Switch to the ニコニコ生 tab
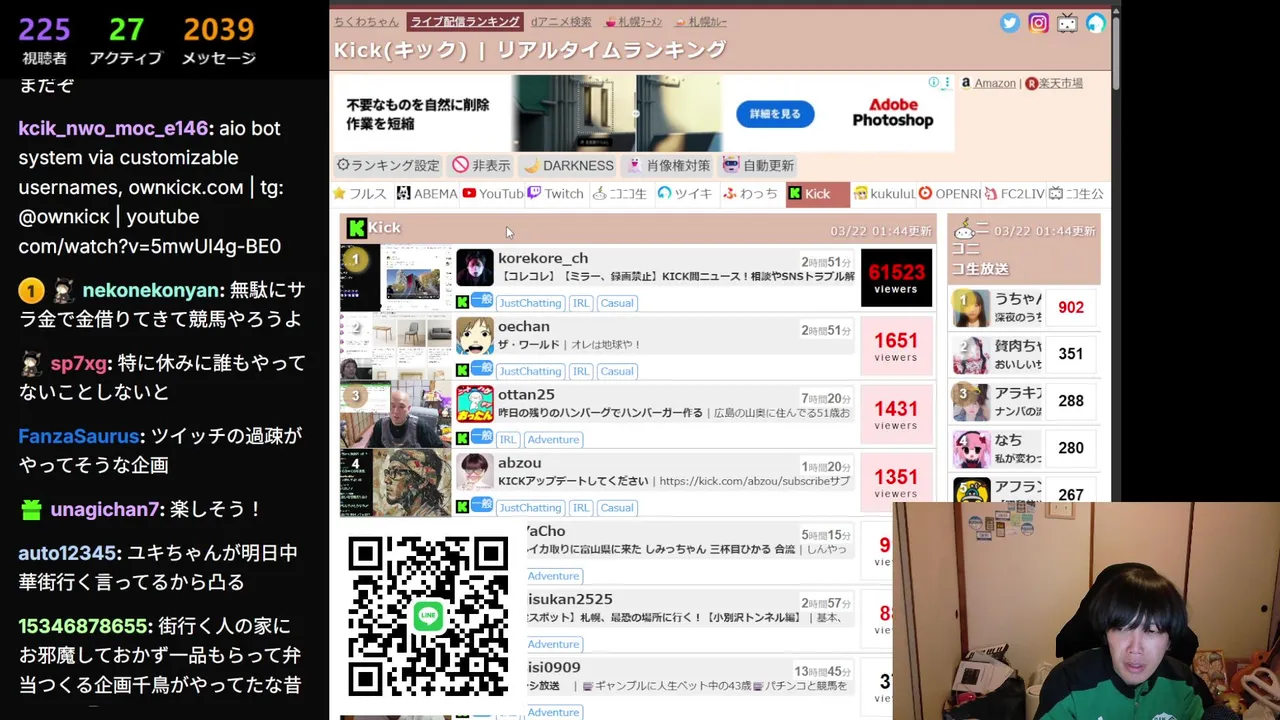The height and width of the screenshot is (720, 1280). pyautogui.click(x=621, y=194)
